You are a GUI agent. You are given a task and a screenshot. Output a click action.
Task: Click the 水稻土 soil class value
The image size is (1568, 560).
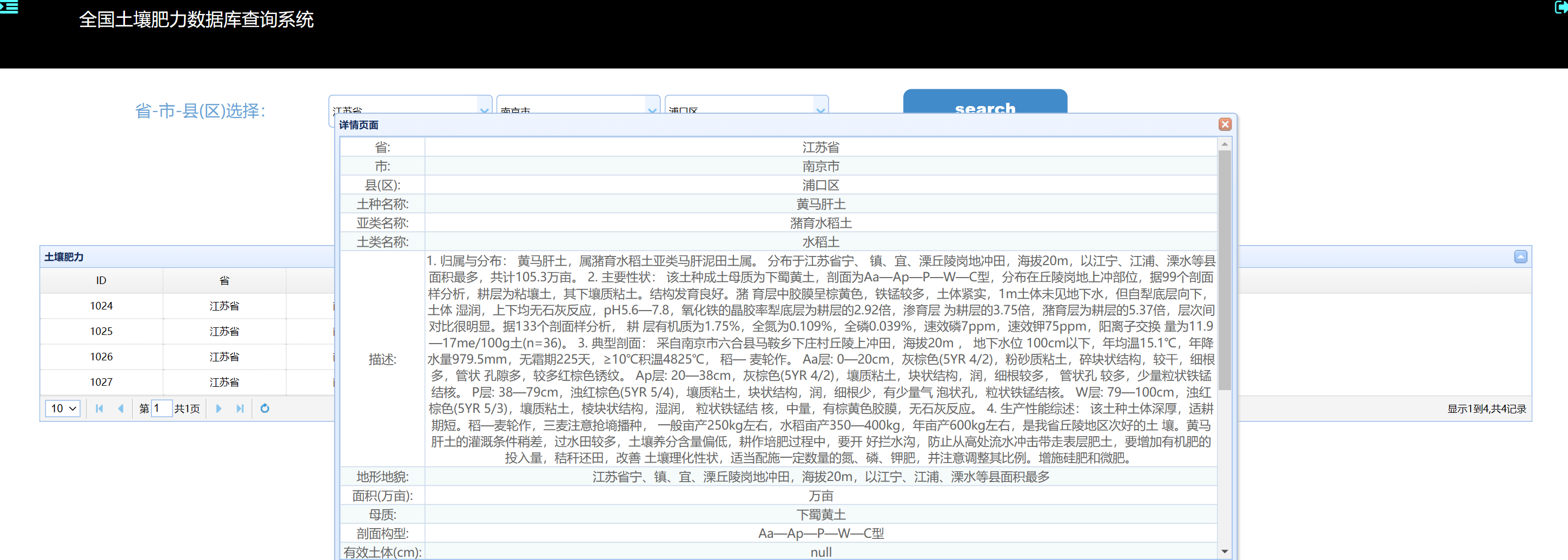821,242
